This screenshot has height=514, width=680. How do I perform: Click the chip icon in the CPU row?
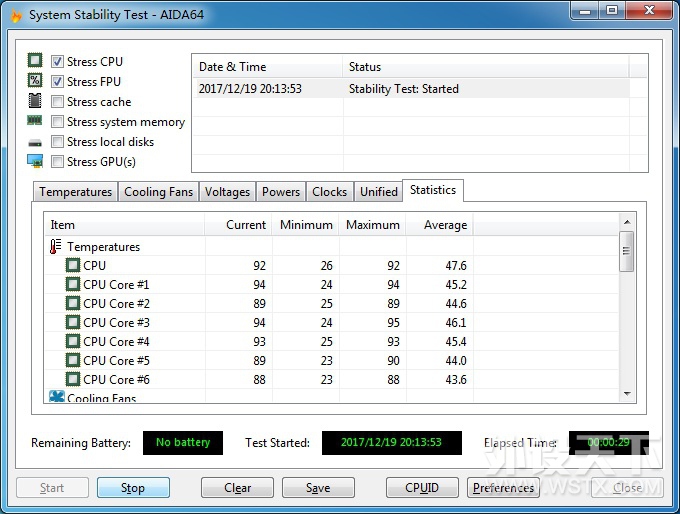(x=73, y=265)
